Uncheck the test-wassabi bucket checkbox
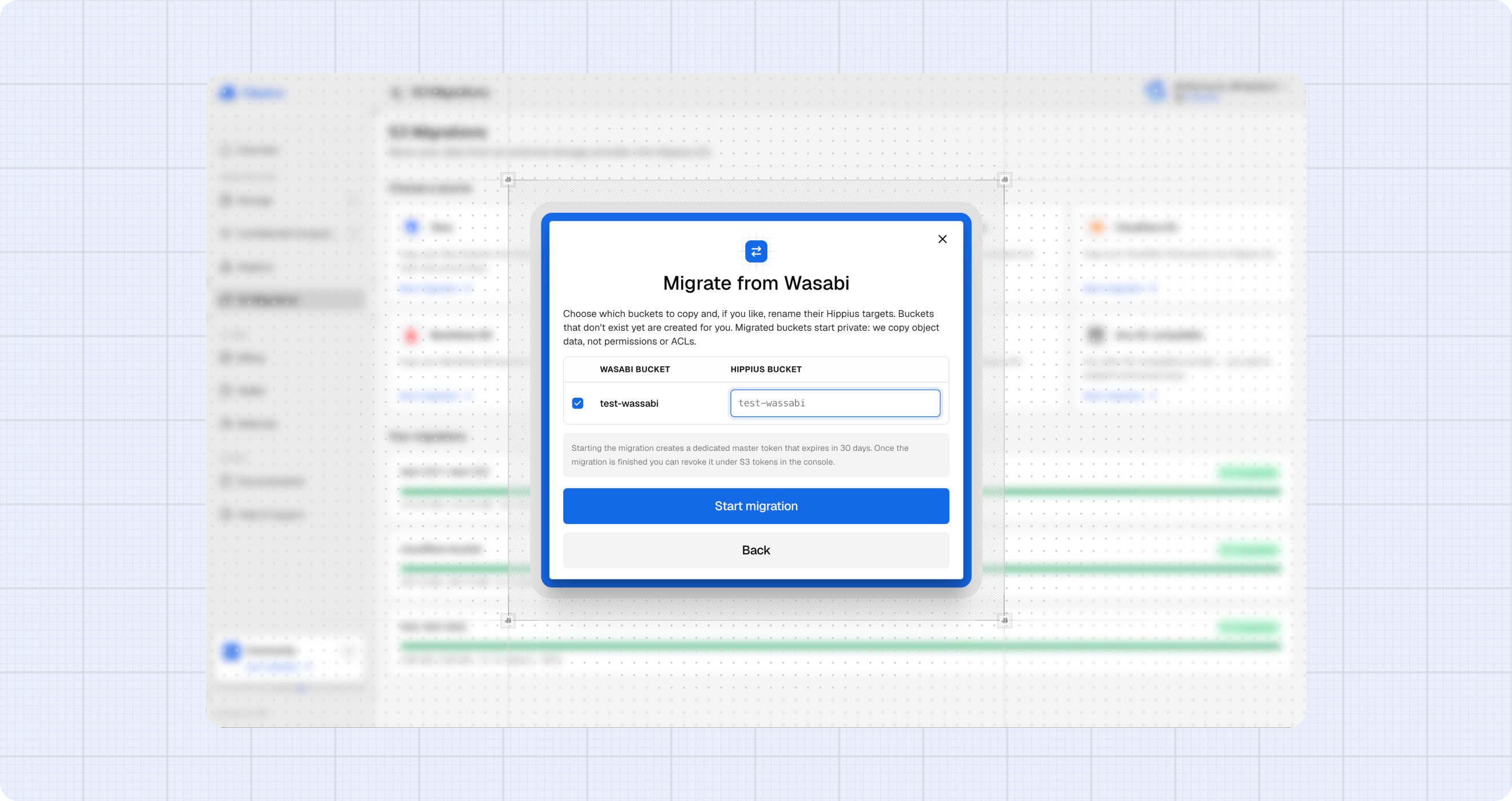Viewport: 1512px width, 801px height. (x=578, y=403)
